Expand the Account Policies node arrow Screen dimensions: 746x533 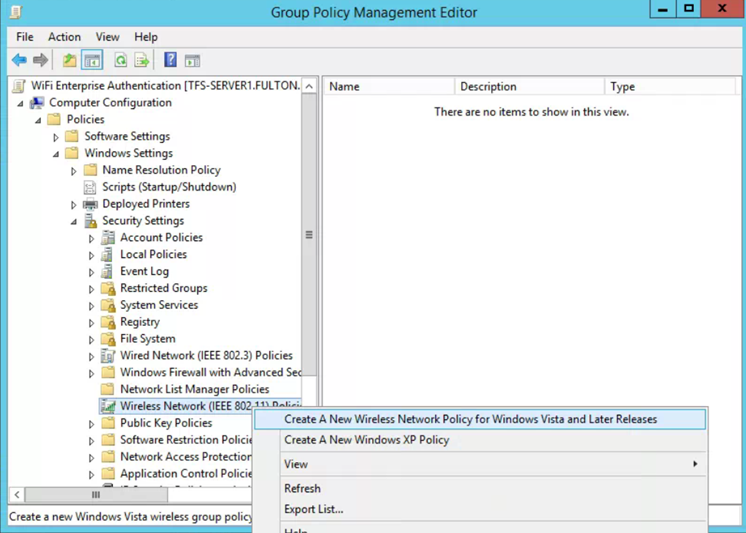92,238
